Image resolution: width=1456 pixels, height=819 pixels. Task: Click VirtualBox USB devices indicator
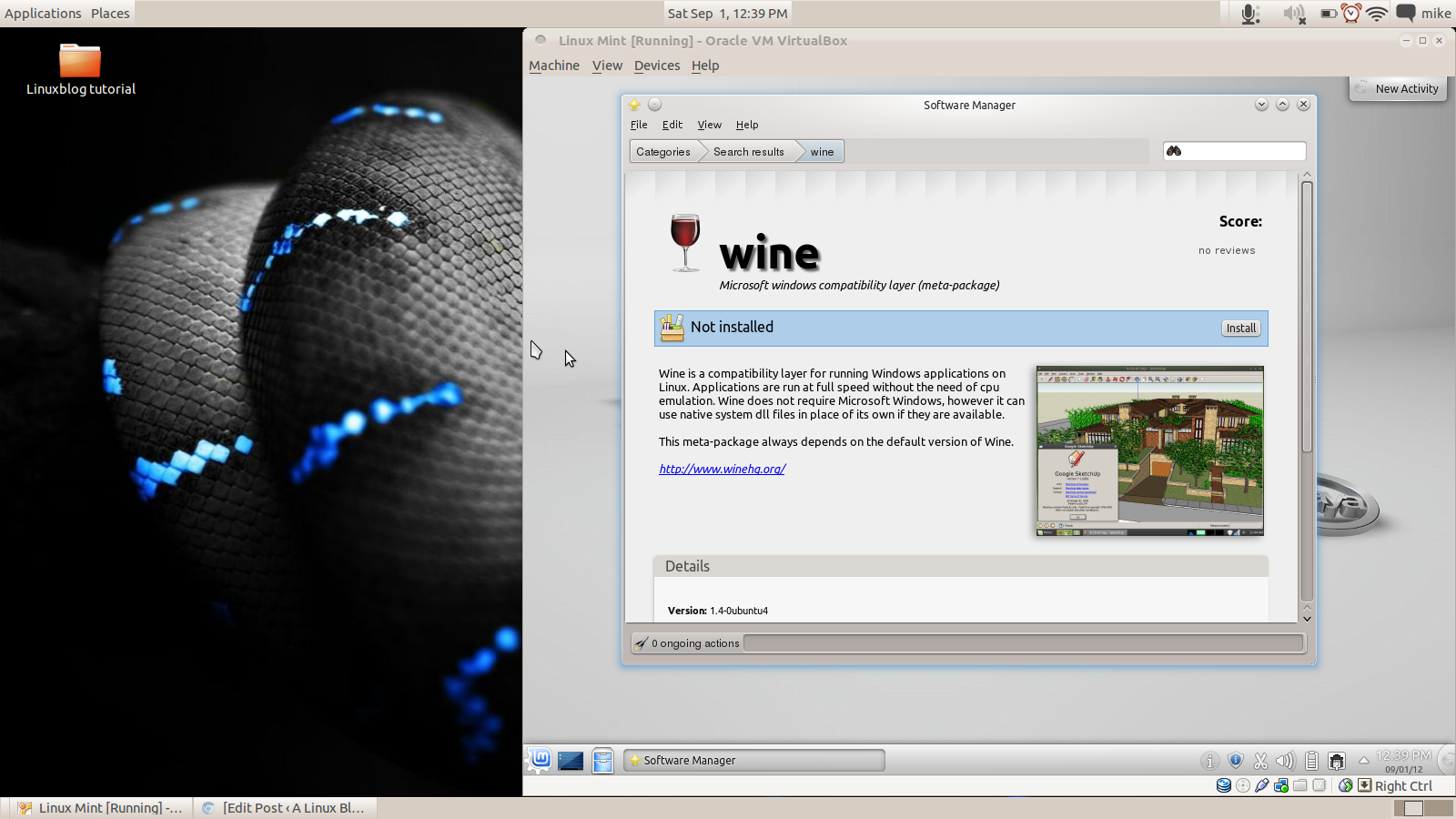pyautogui.click(x=1262, y=785)
